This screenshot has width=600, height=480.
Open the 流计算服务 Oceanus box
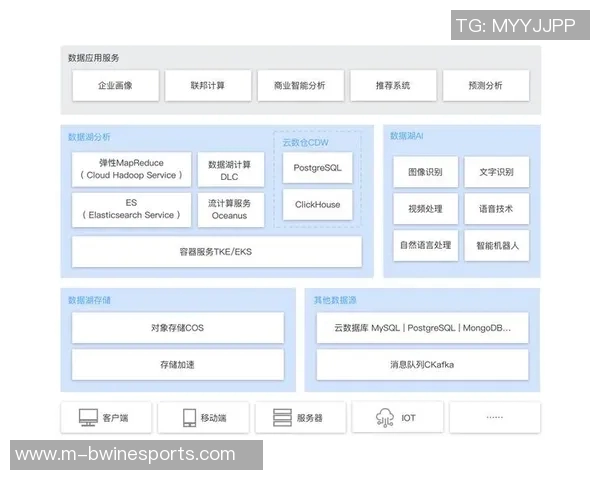[x=231, y=209]
